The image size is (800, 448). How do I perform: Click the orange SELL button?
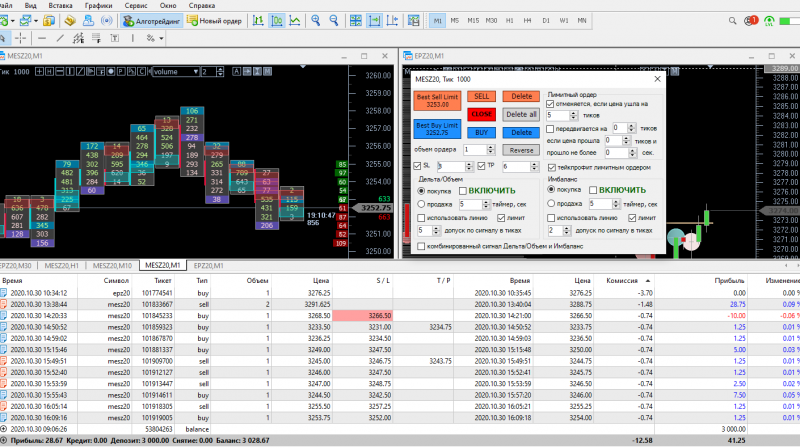click(481, 96)
